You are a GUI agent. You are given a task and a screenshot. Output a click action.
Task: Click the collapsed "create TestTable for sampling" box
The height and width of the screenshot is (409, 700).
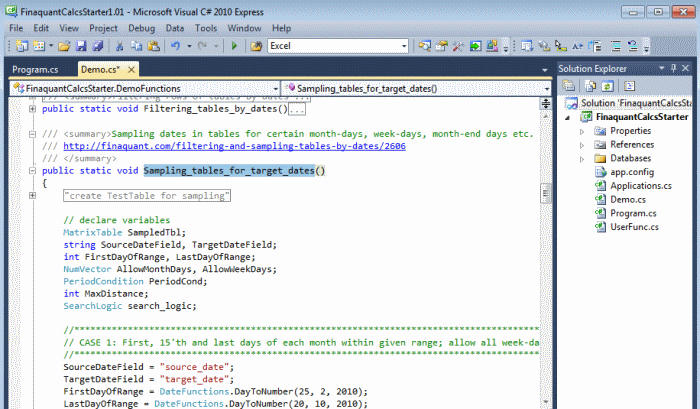click(x=147, y=196)
